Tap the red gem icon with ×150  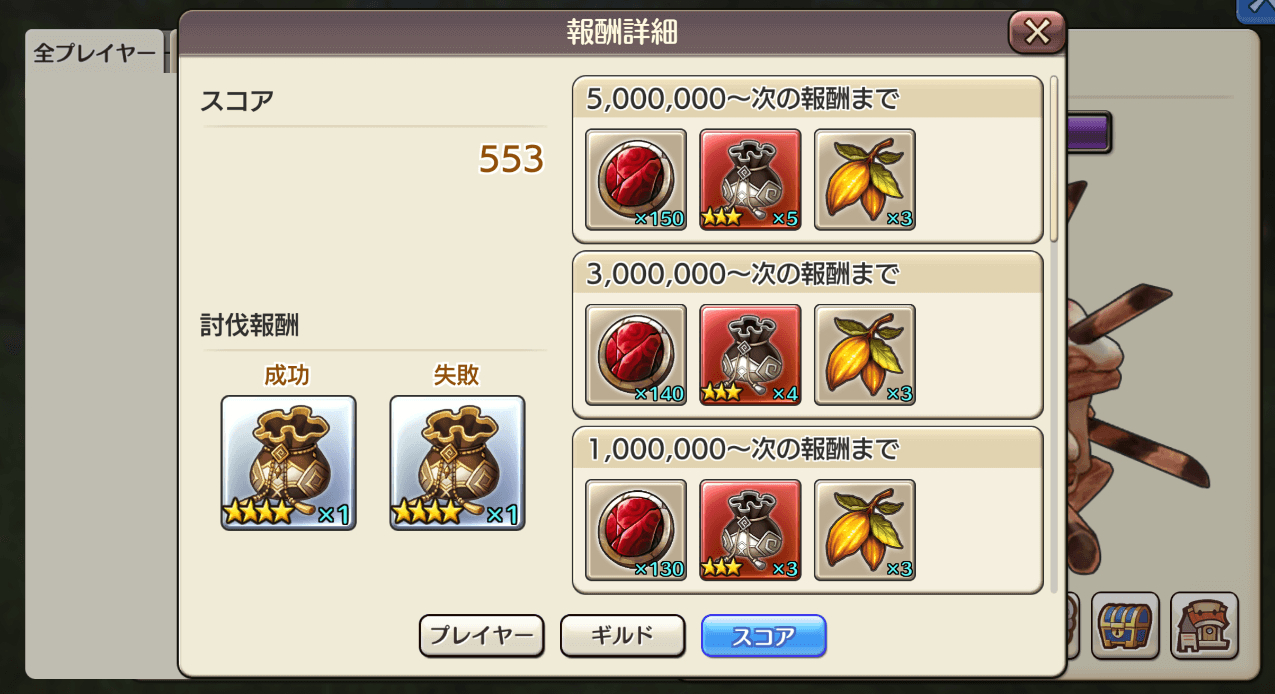pos(636,180)
